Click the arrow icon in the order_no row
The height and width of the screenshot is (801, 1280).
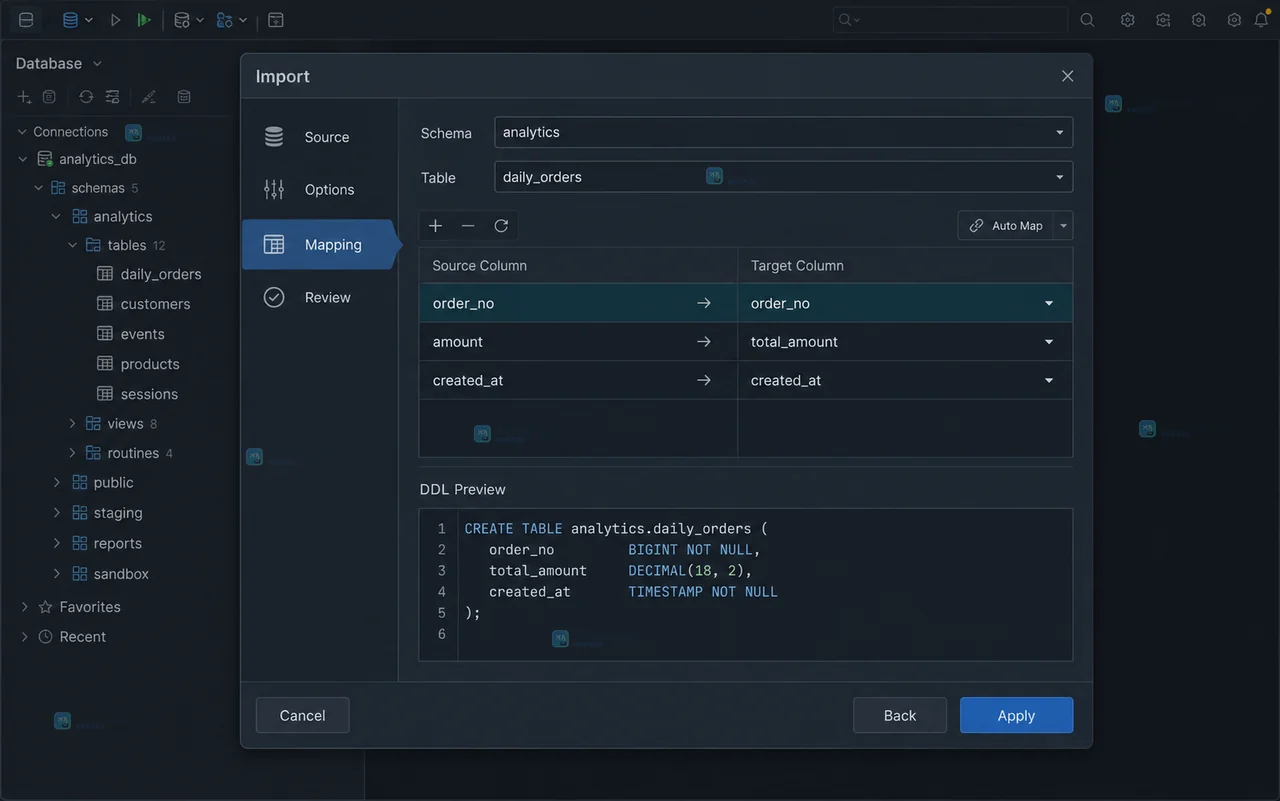click(x=704, y=303)
